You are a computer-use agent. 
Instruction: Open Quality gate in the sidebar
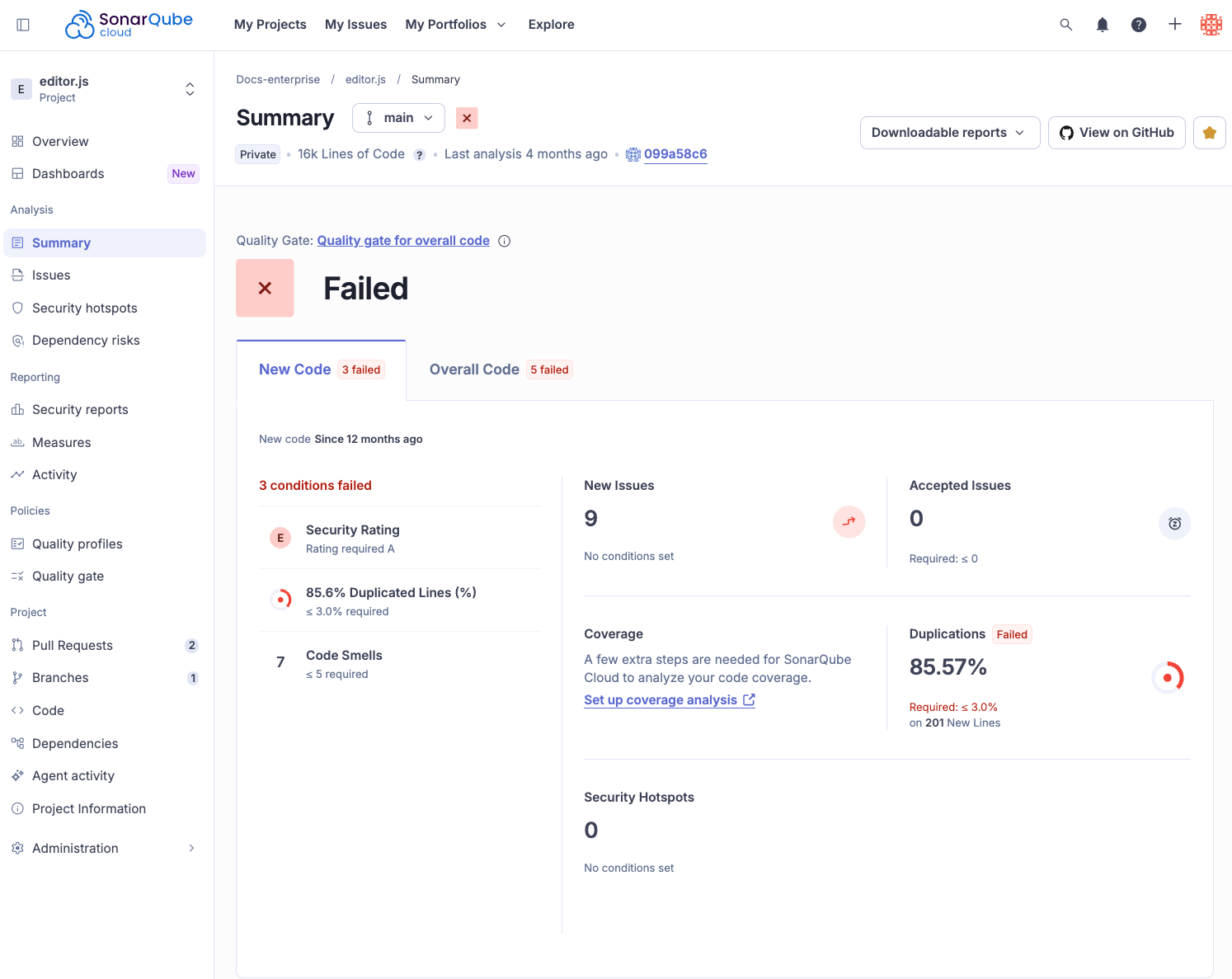(x=105, y=577)
